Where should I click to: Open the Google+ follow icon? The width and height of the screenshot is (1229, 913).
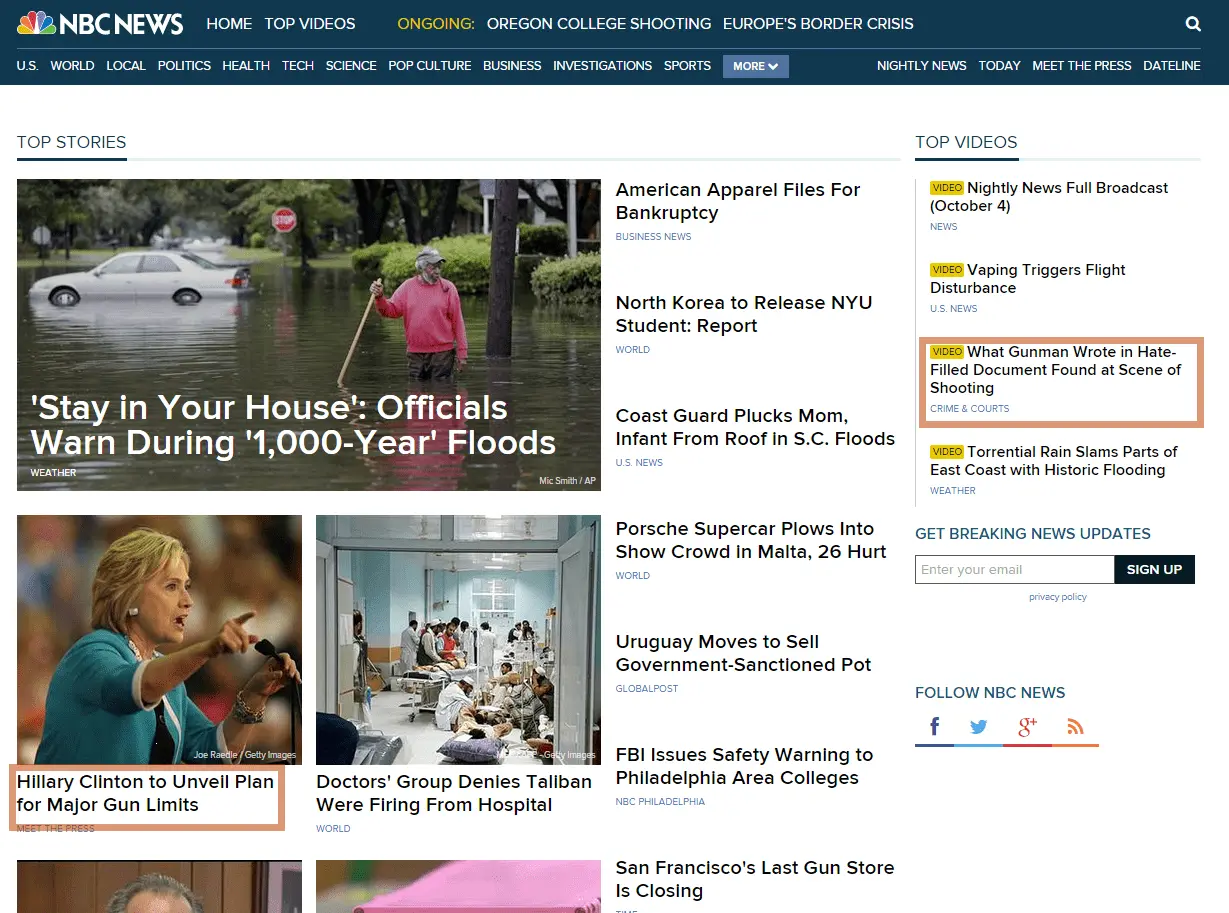coord(1027,727)
